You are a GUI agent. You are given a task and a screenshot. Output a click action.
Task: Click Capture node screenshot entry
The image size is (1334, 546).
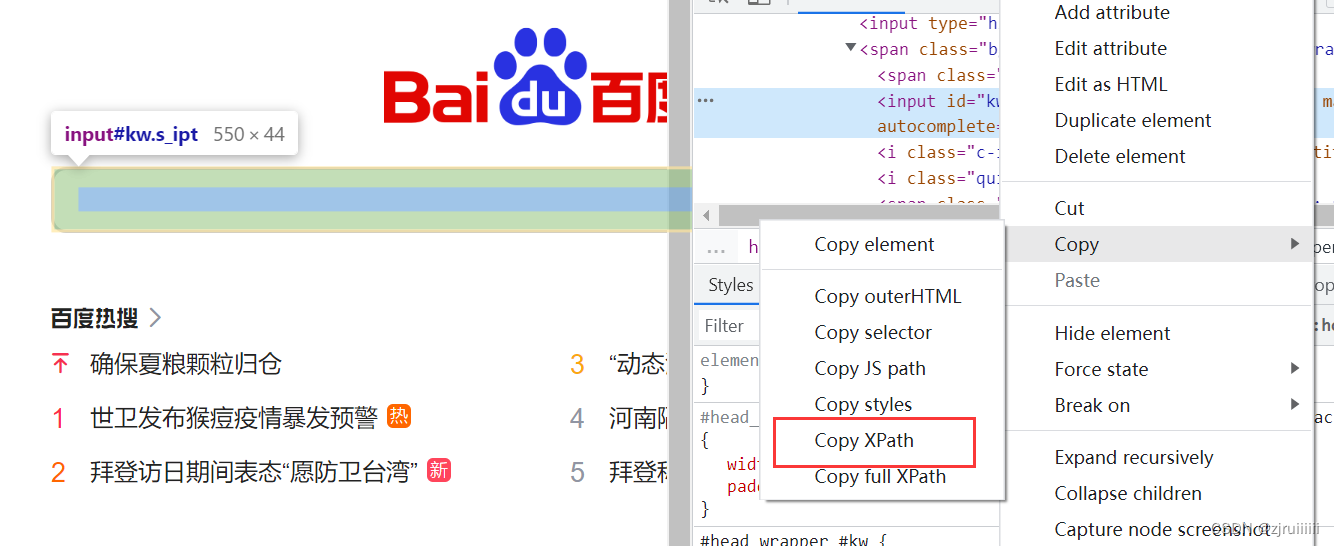pyautogui.click(x=1162, y=530)
